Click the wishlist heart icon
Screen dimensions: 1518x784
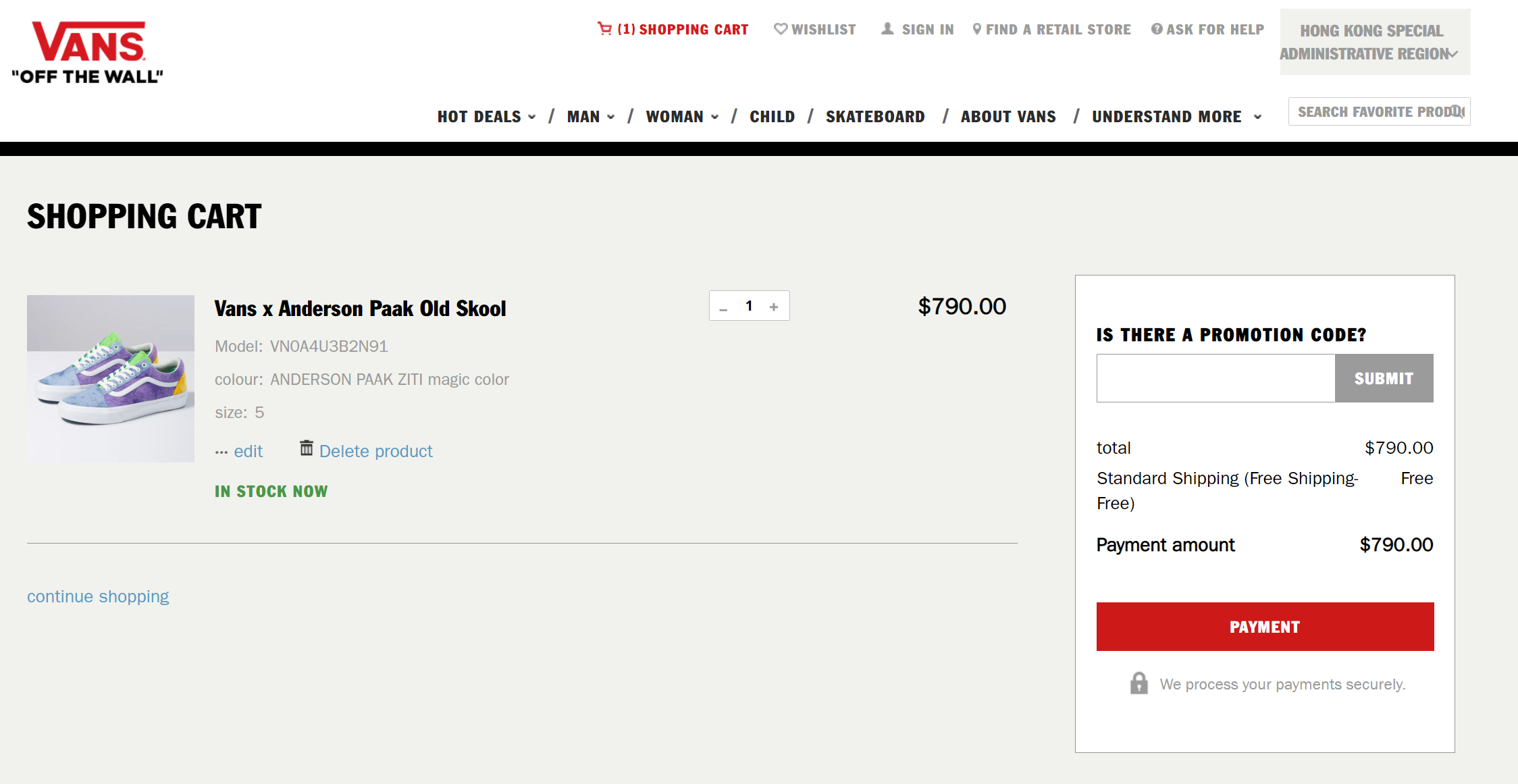click(781, 29)
